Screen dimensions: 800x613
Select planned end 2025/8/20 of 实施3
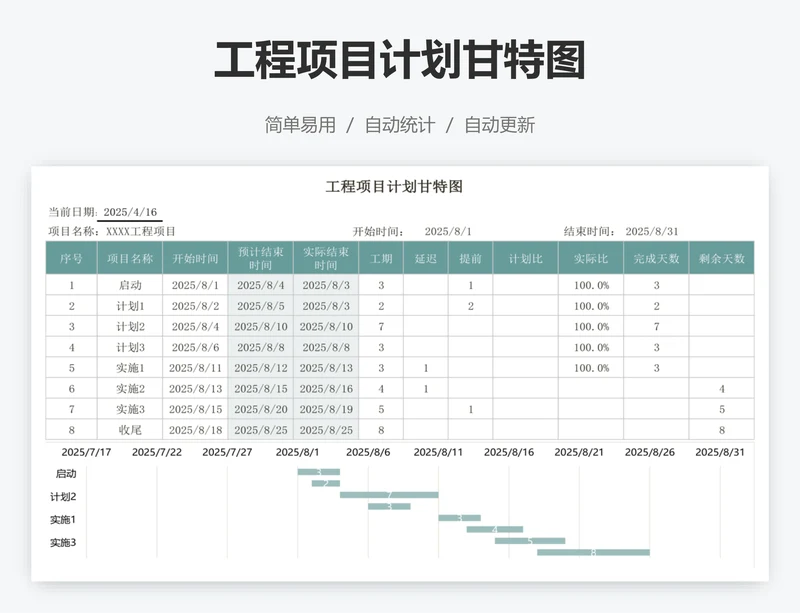[x=261, y=409]
